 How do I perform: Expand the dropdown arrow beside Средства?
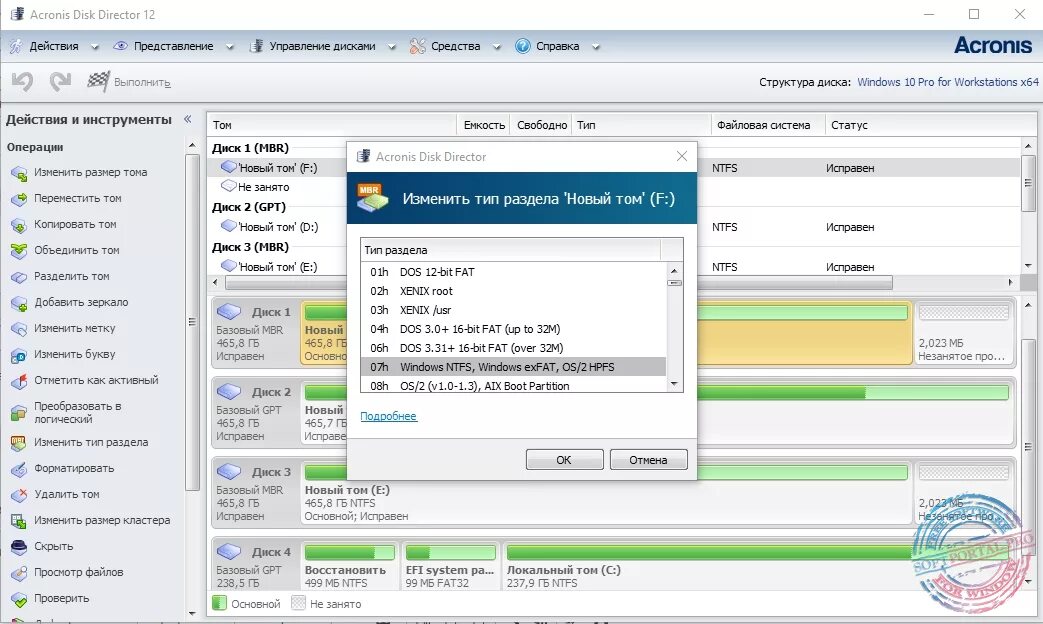[x=496, y=47]
